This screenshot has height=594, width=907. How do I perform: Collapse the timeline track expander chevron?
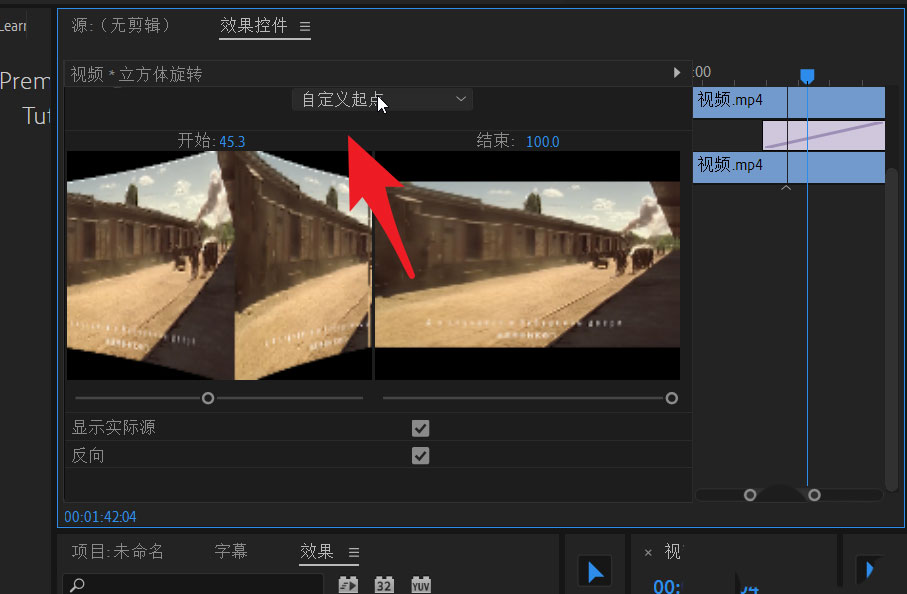[x=786, y=186]
